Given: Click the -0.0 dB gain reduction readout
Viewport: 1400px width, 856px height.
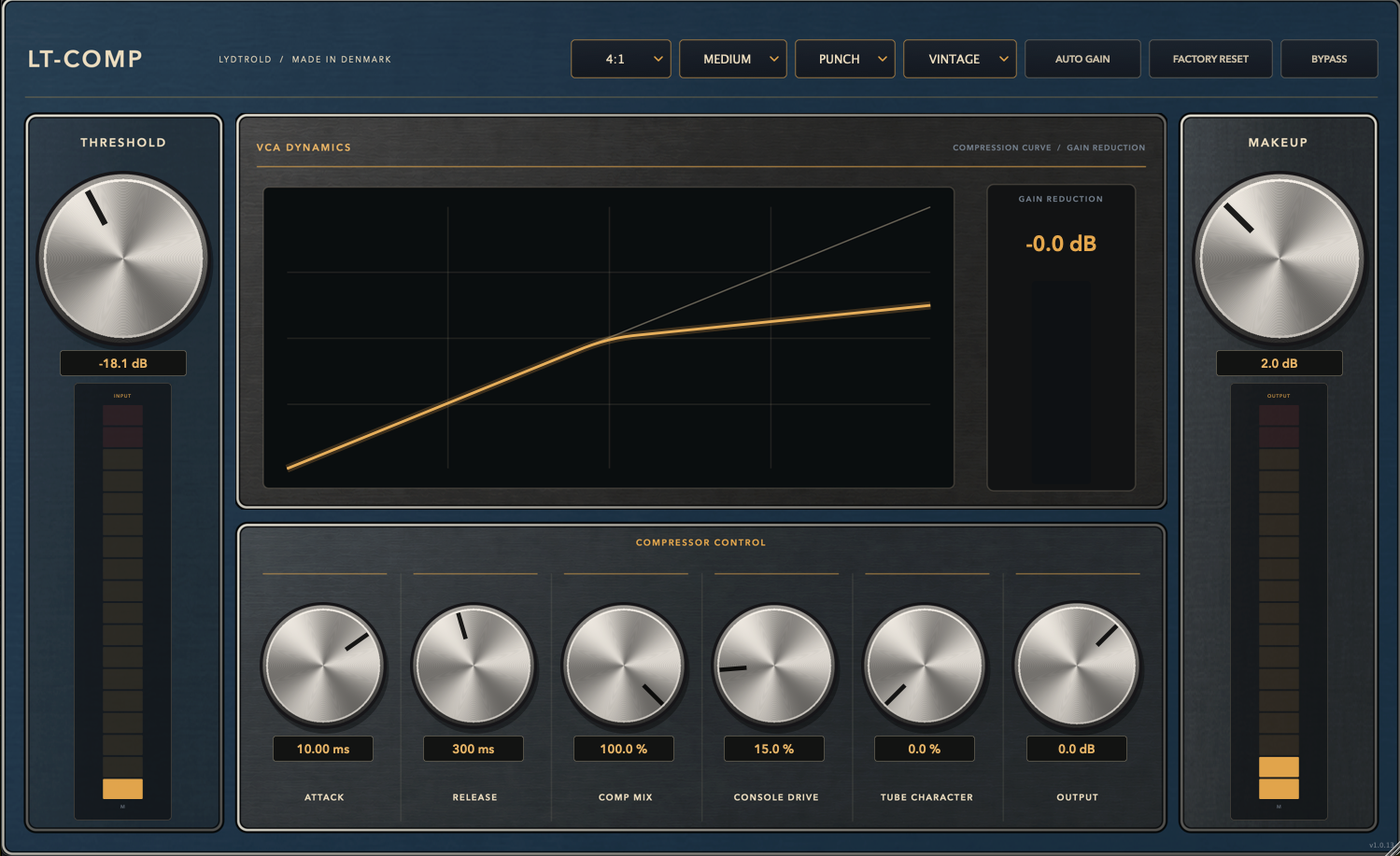Looking at the screenshot, I should [x=1061, y=244].
